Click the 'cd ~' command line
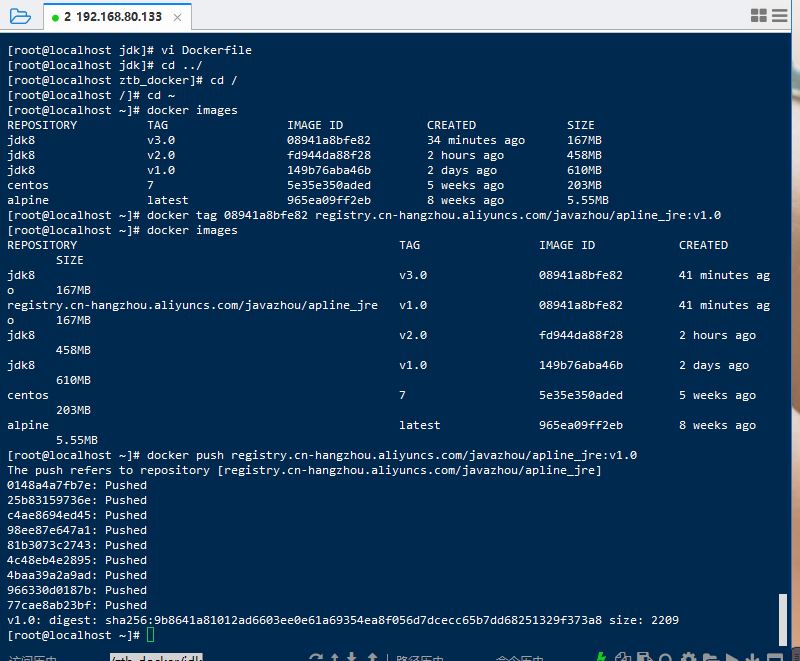This screenshot has height=661, width=800. point(91,95)
